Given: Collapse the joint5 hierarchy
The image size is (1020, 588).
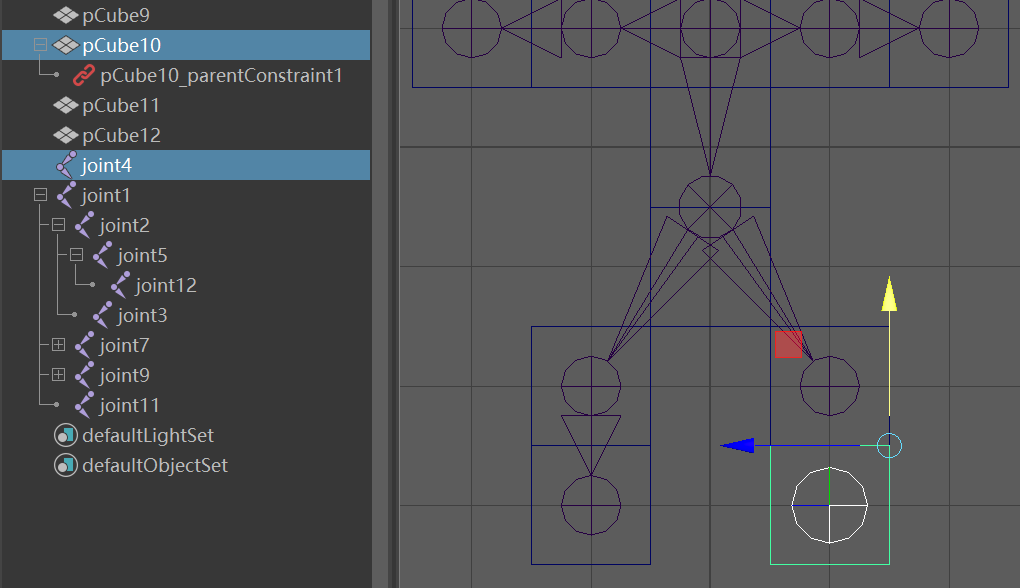Looking at the screenshot, I should pos(75,254).
